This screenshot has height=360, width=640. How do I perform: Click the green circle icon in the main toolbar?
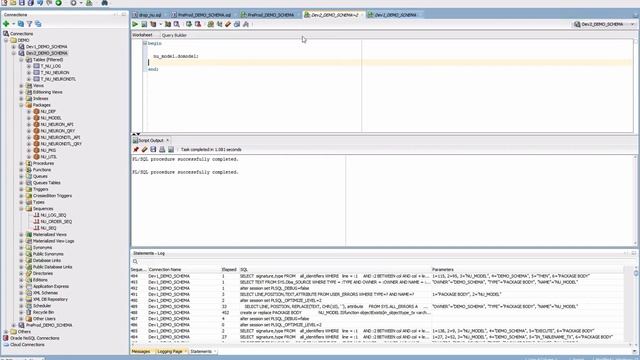point(58,2)
